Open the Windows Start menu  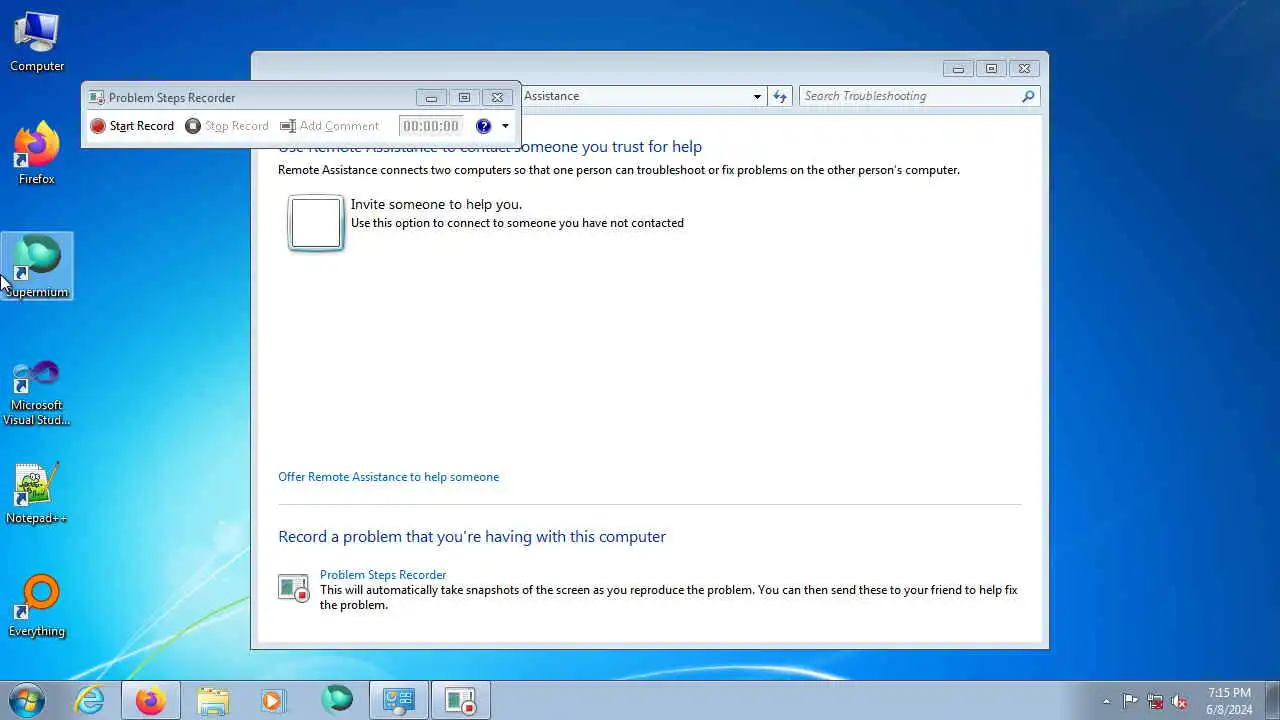point(26,700)
